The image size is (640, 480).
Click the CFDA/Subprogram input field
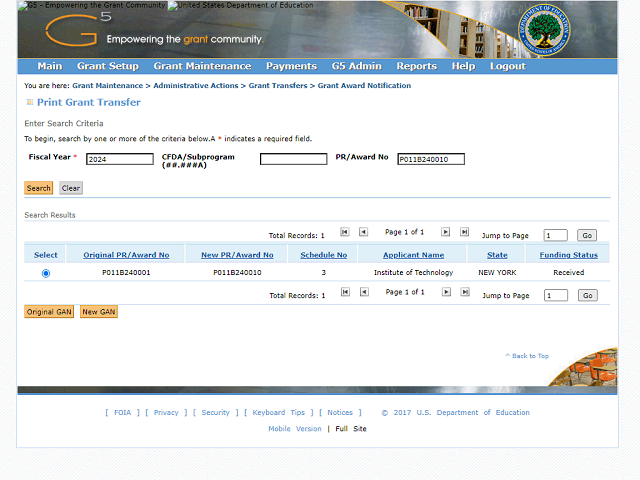(x=293, y=159)
